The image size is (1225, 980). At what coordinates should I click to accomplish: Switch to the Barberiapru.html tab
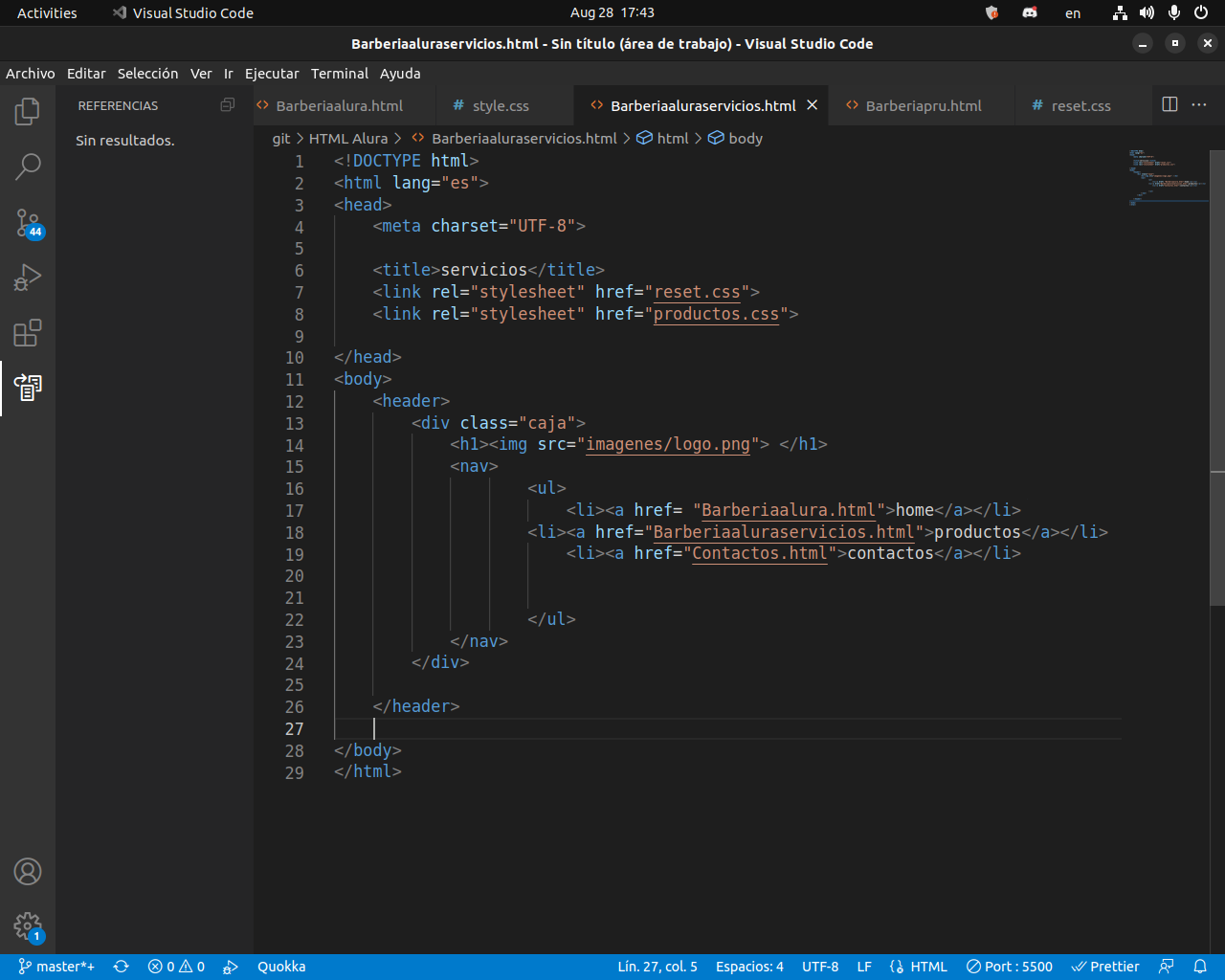(924, 105)
